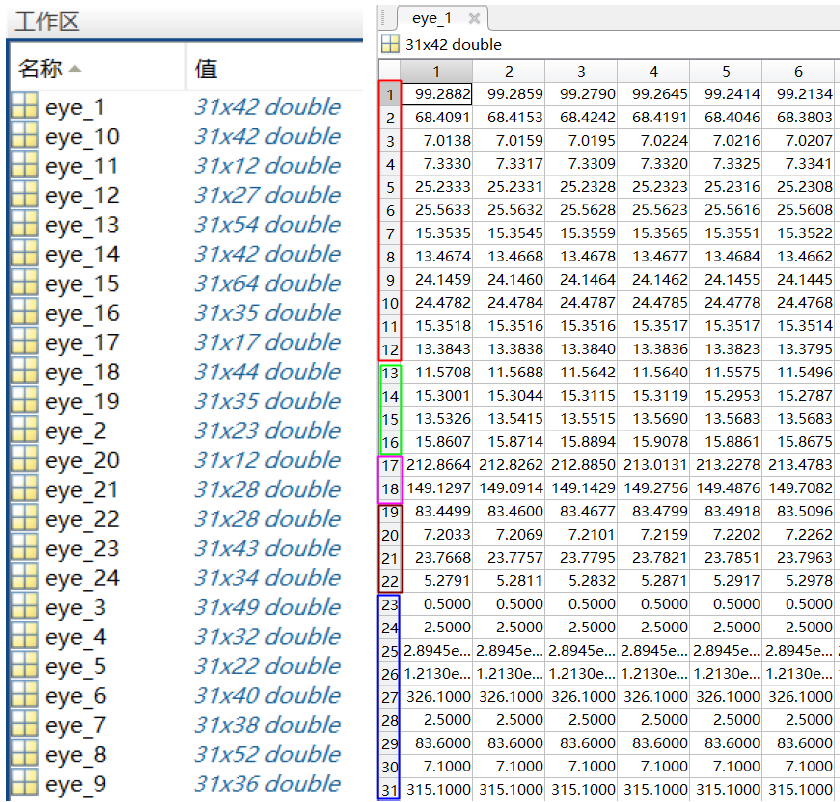The height and width of the screenshot is (802, 840).
Task: Click the eye_15 variable icon
Action: coord(25,282)
